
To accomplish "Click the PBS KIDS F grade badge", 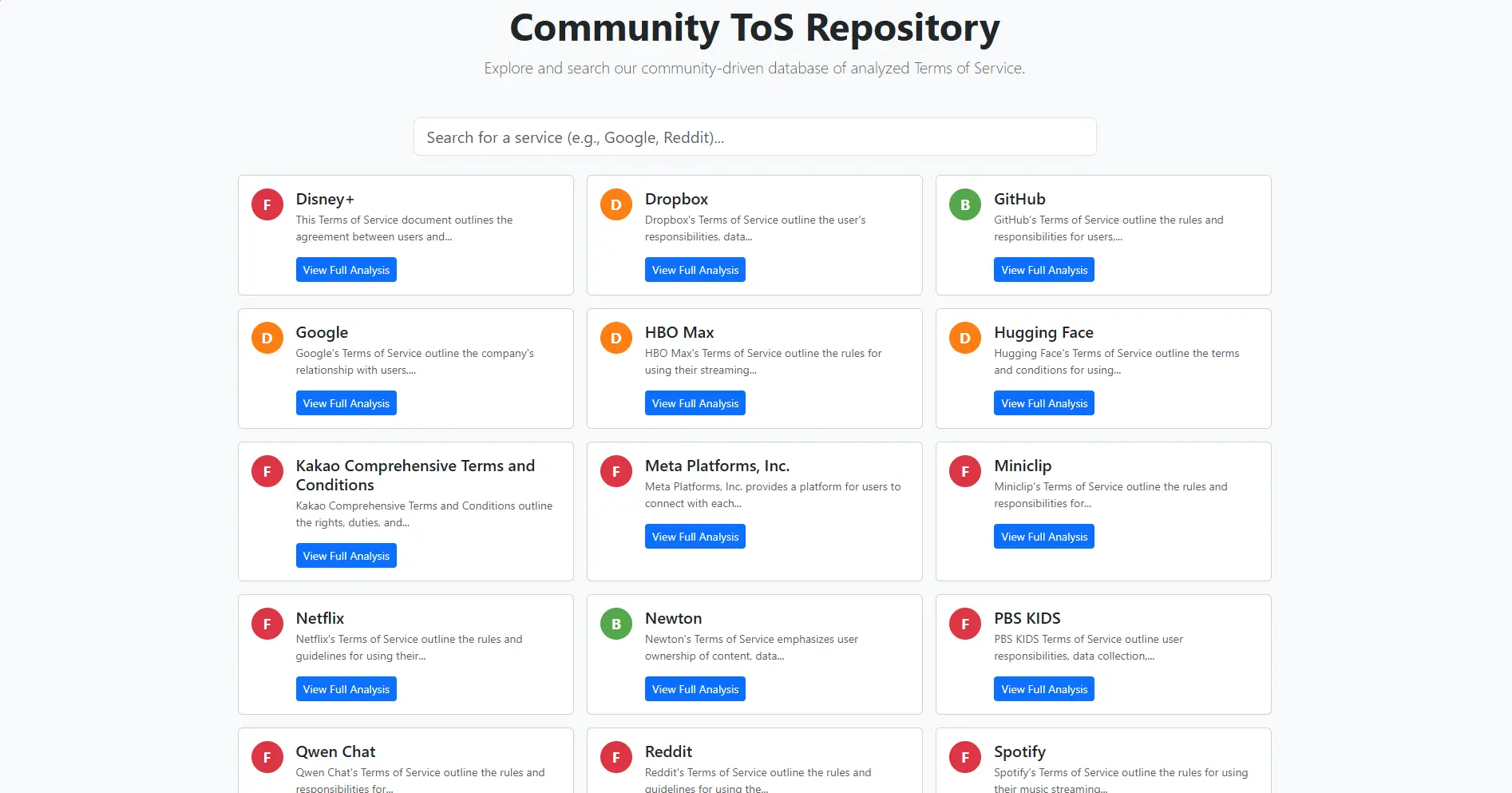I will (965, 624).
